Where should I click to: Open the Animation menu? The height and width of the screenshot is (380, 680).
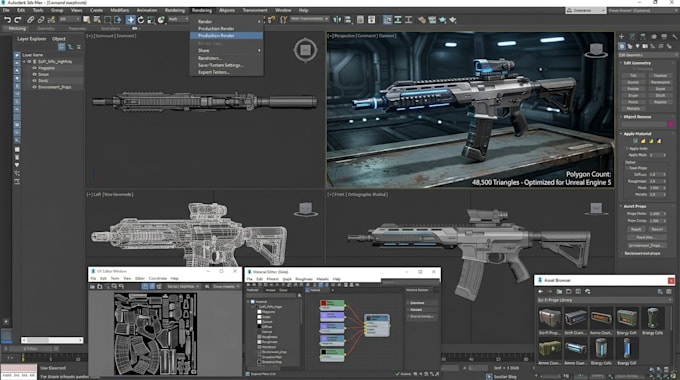(147, 10)
